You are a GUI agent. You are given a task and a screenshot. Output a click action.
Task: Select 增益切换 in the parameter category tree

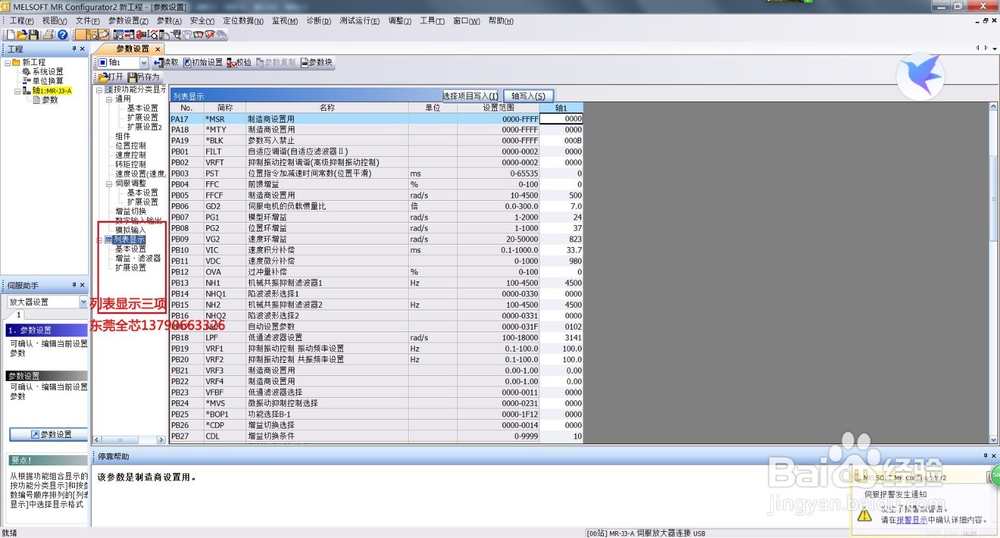coord(131,212)
